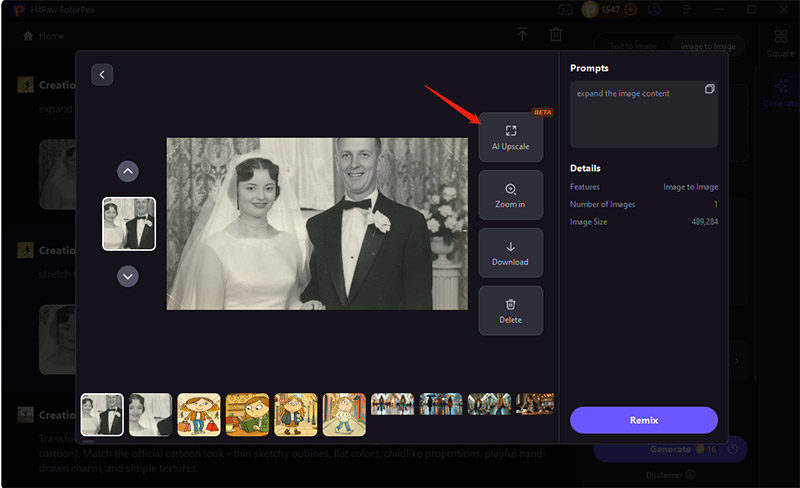The image size is (800, 488).
Task: Delete the current image
Action: click(510, 311)
